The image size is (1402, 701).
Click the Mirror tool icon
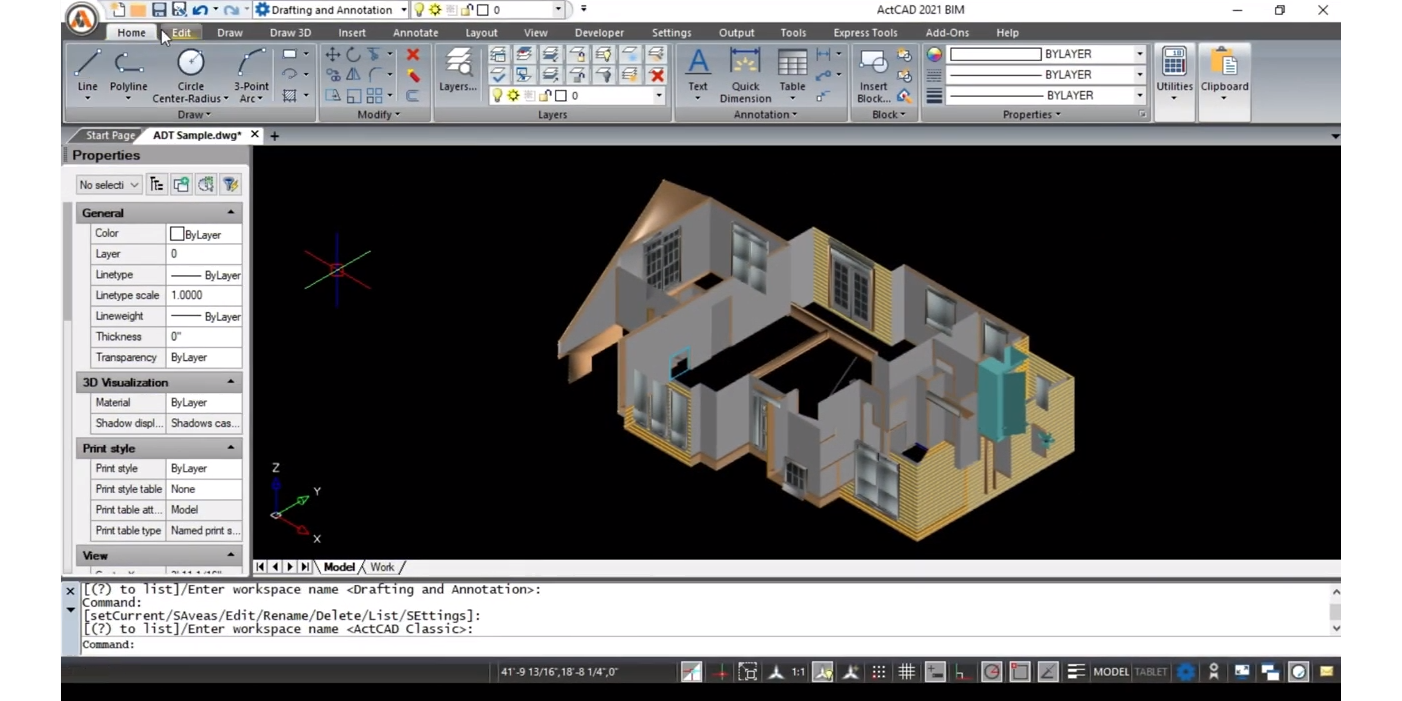353,75
